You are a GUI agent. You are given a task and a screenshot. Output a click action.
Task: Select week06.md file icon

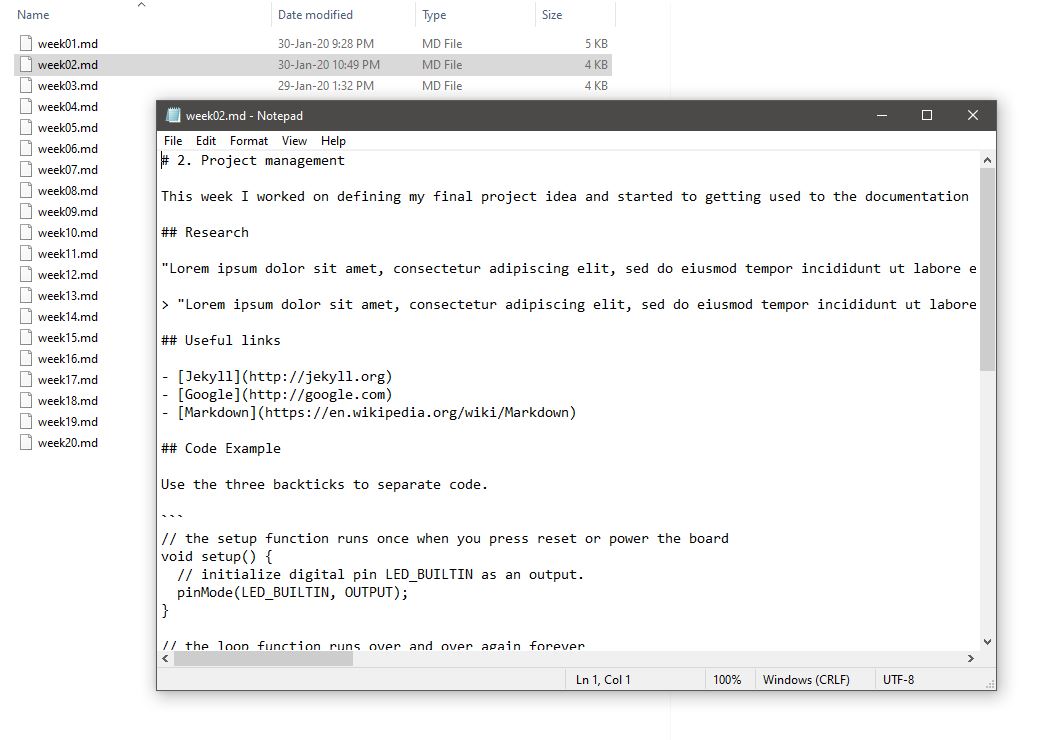click(x=26, y=149)
